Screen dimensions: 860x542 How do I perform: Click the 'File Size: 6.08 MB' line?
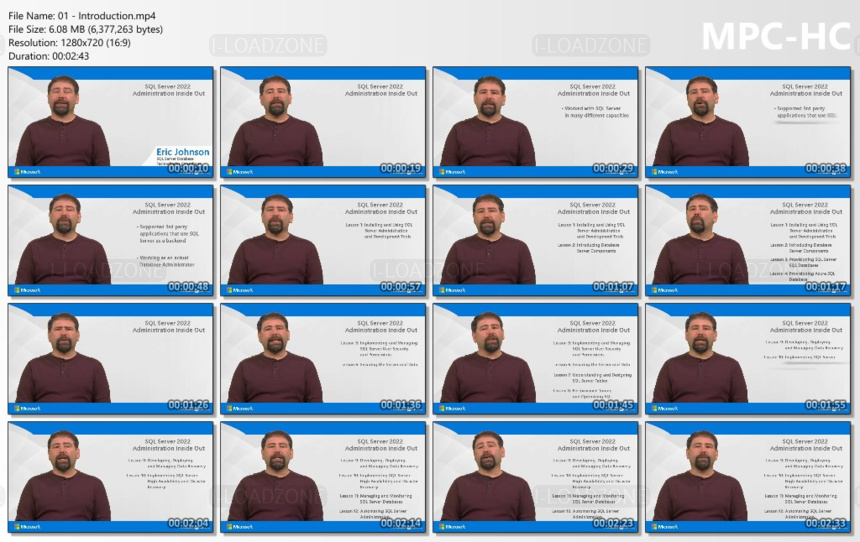[86, 29]
